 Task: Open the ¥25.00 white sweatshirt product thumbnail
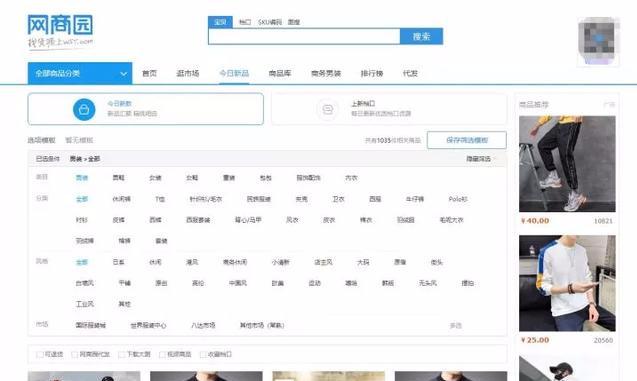(x=567, y=283)
